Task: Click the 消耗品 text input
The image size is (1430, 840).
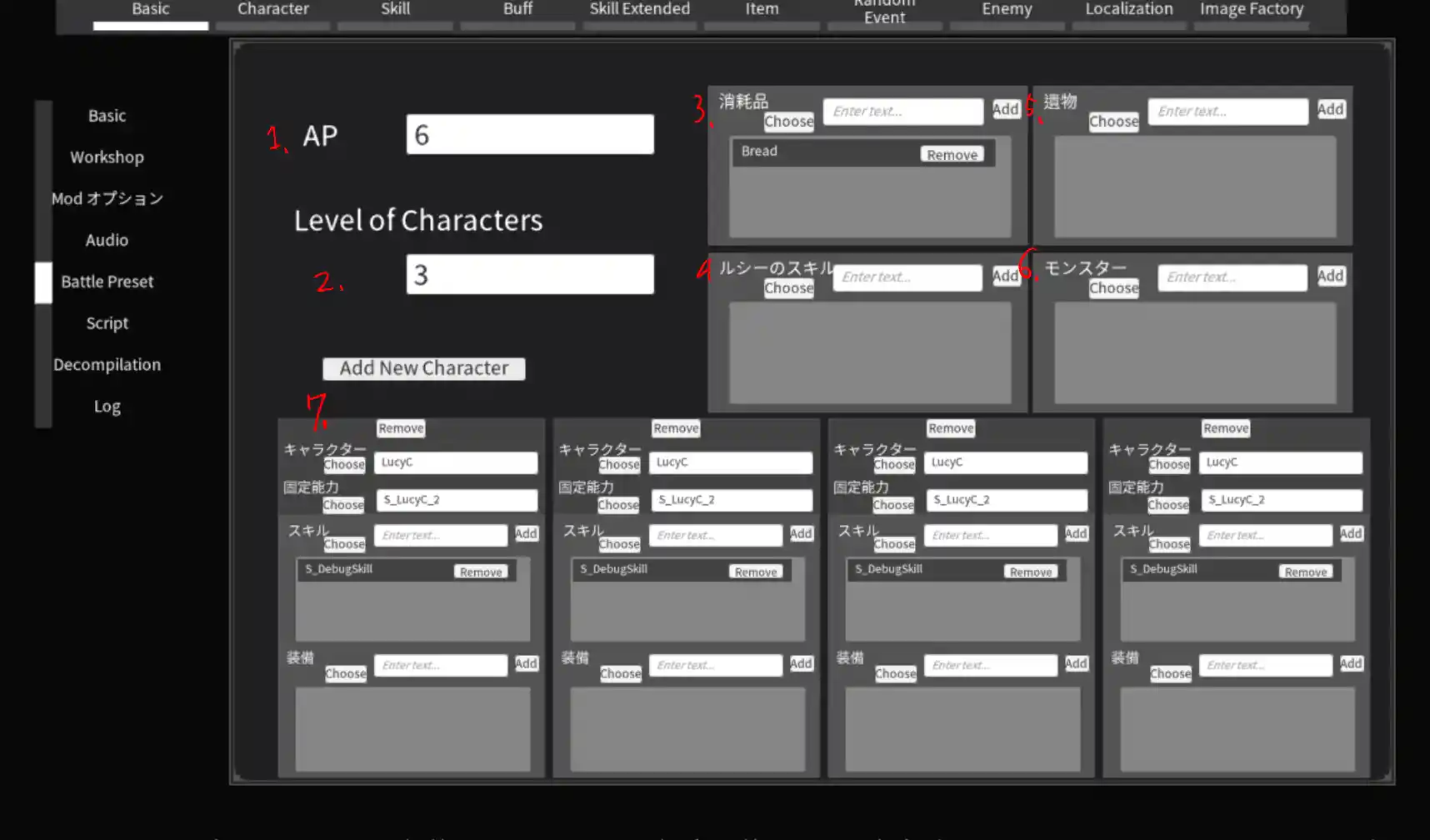Action: pos(903,112)
